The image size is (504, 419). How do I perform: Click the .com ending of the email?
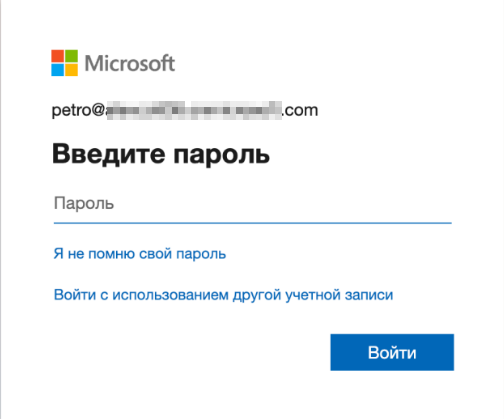point(300,110)
